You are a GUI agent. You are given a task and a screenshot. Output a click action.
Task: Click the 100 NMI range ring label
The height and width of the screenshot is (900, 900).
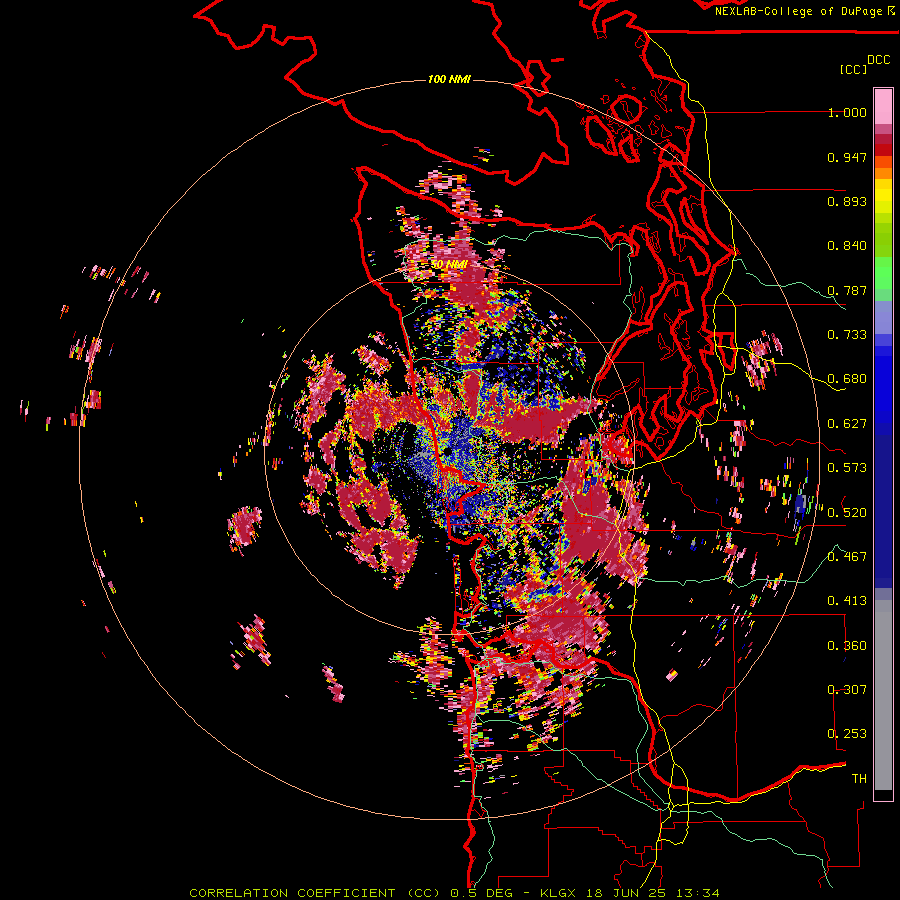point(449,79)
